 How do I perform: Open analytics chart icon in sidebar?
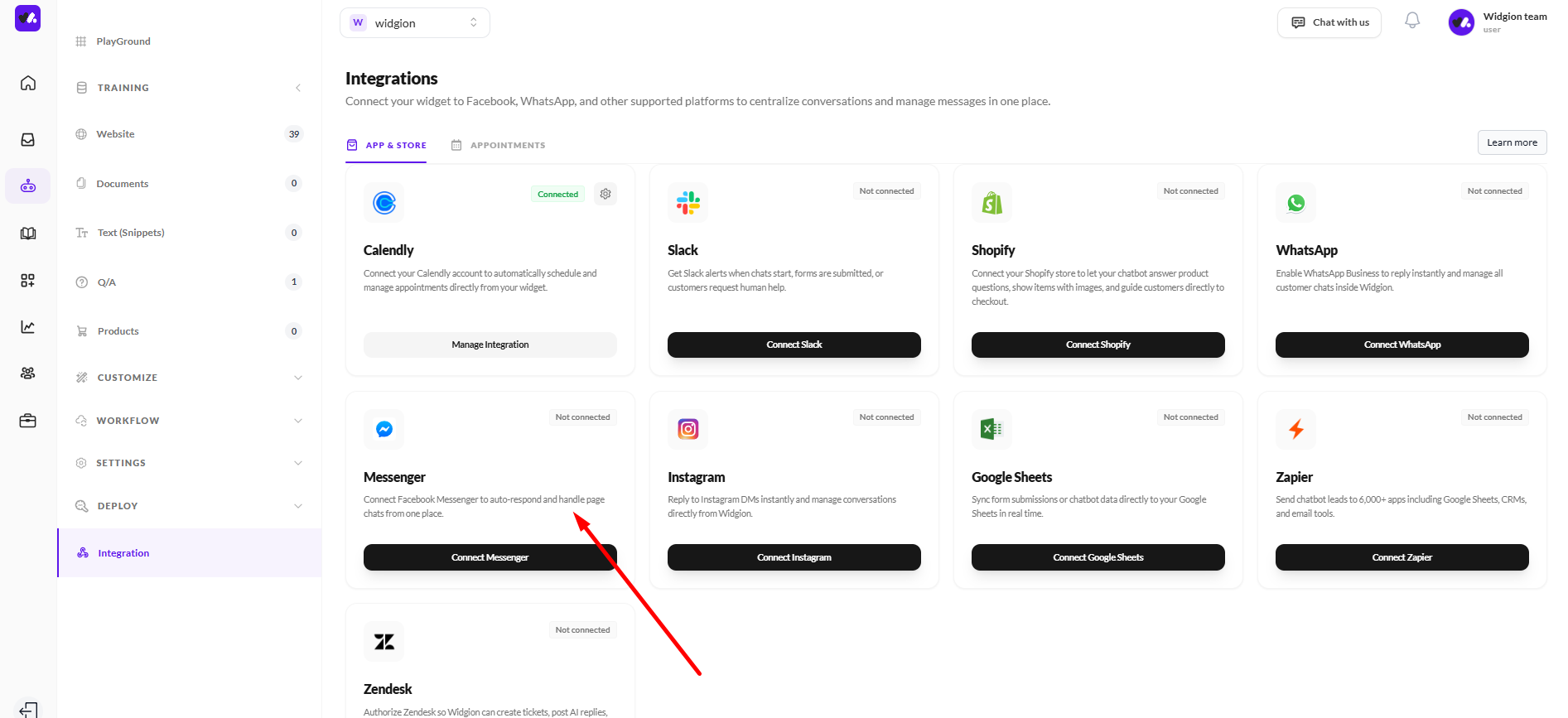[28, 327]
